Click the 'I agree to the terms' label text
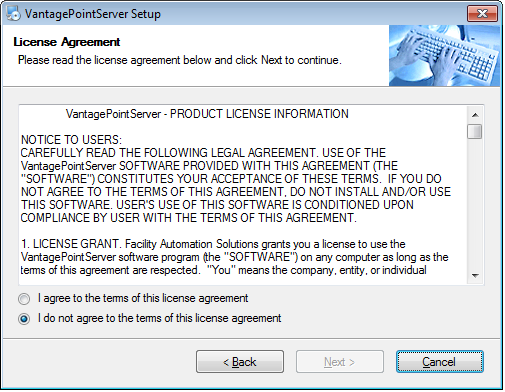 143,298
